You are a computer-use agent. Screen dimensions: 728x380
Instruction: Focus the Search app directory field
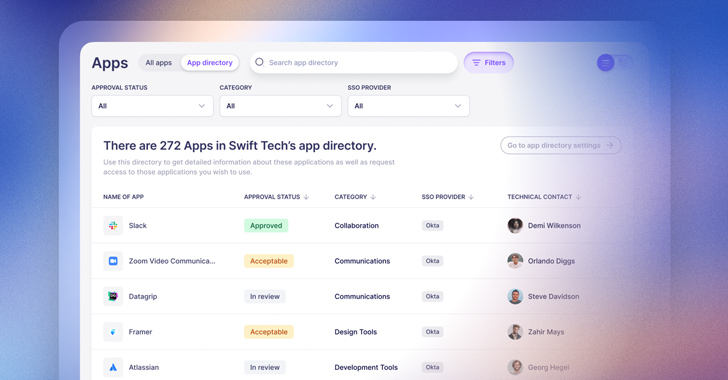point(354,62)
